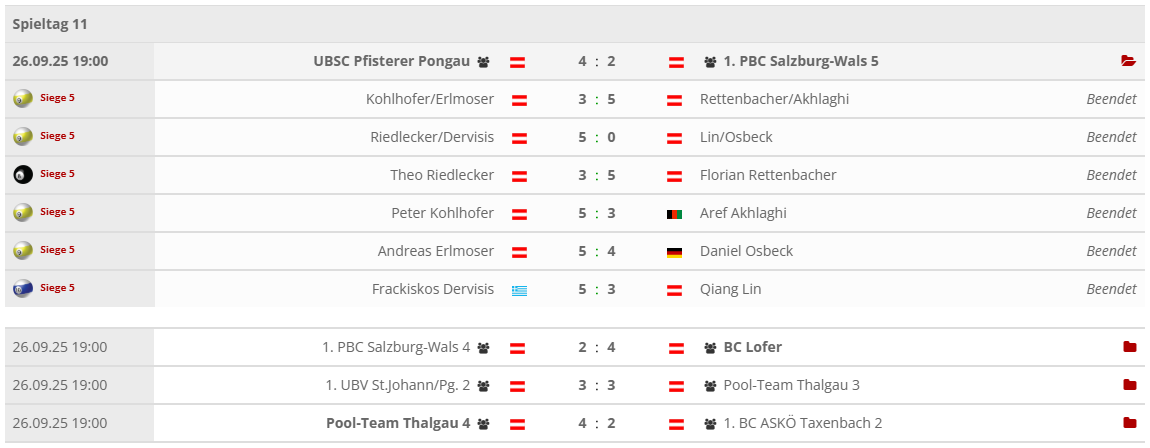Click the Spieltag 11 header
The height and width of the screenshot is (448, 1150).
tap(50, 23)
